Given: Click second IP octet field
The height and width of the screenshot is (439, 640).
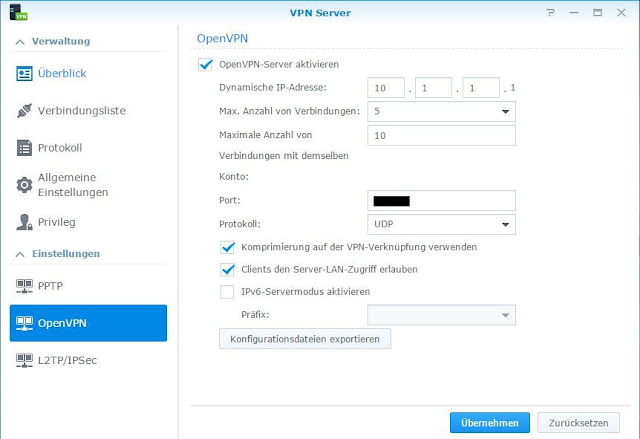Looking at the screenshot, I should [x=433, y=88].
